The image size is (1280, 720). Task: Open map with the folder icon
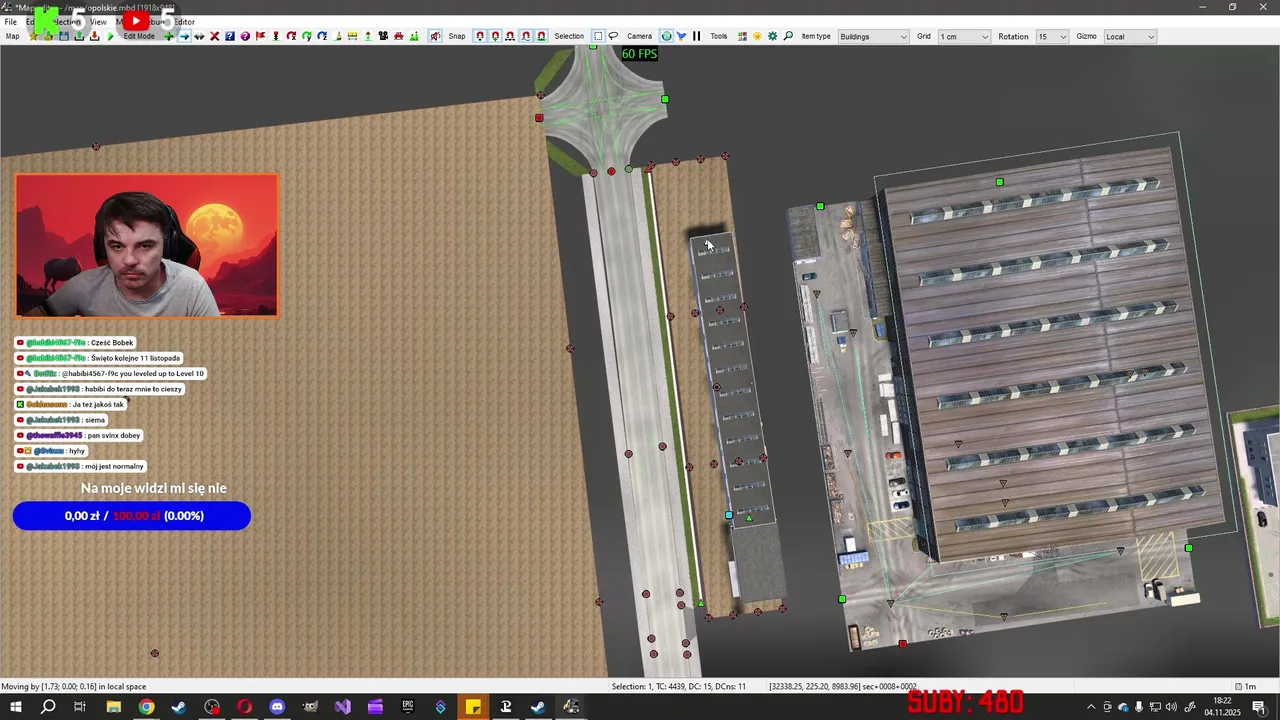(48, 36)
